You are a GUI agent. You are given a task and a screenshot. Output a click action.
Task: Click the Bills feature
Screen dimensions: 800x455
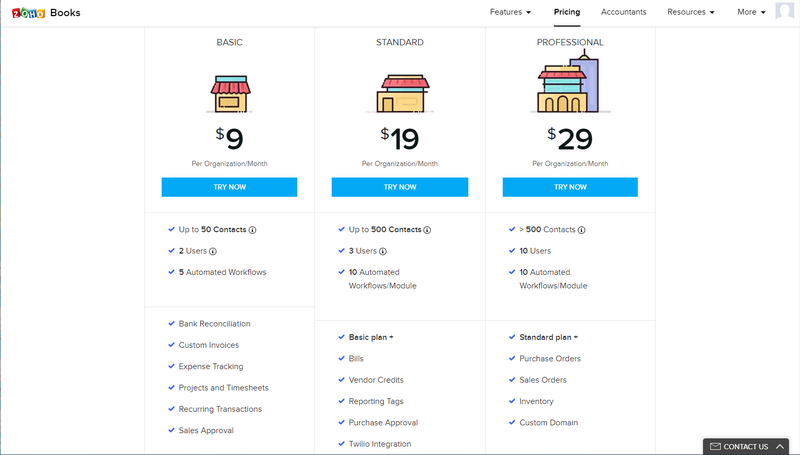point(356,359)
